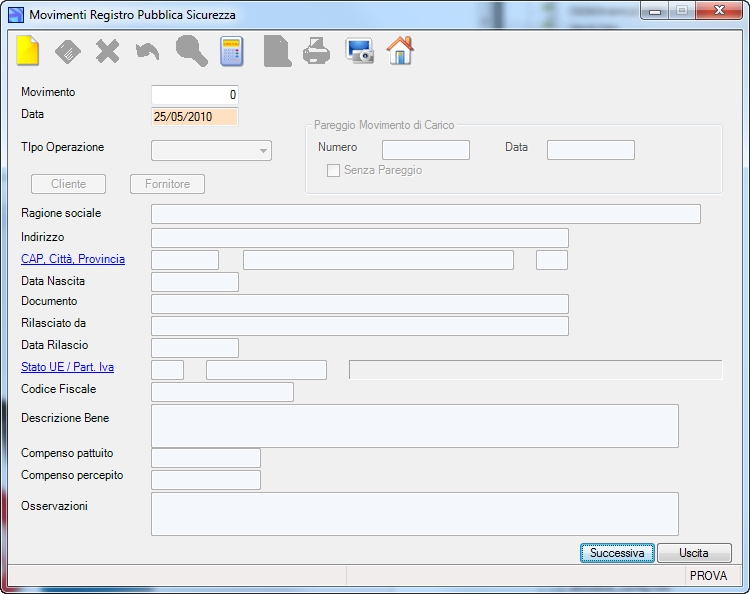Open the CAP, Città, Provincia link
The height and width of the screenshot is (594, 750).
pyautogui.click(x=73, y=259)
